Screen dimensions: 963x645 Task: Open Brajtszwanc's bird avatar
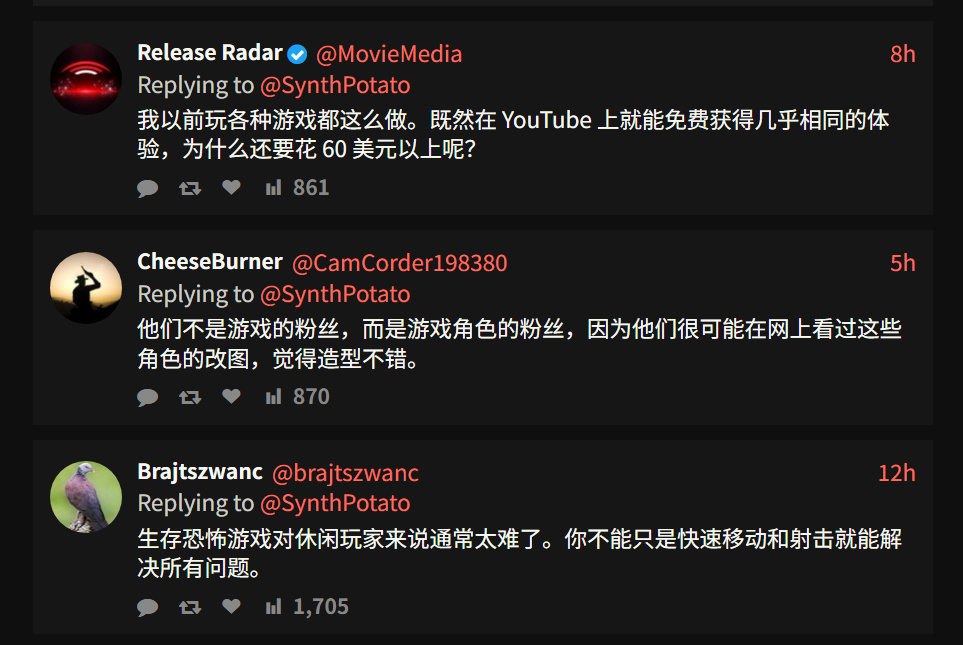coord(86,497)
